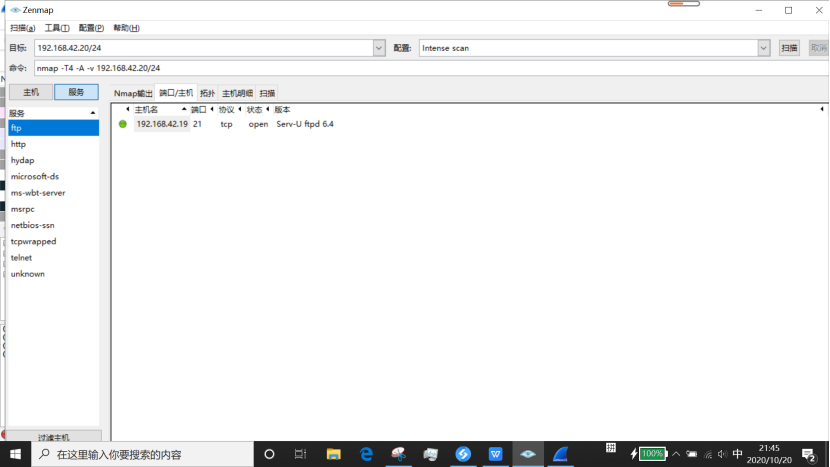Click the Zenmap taskbar icon
Screen dimensions: 830x467
pos(528,454)
